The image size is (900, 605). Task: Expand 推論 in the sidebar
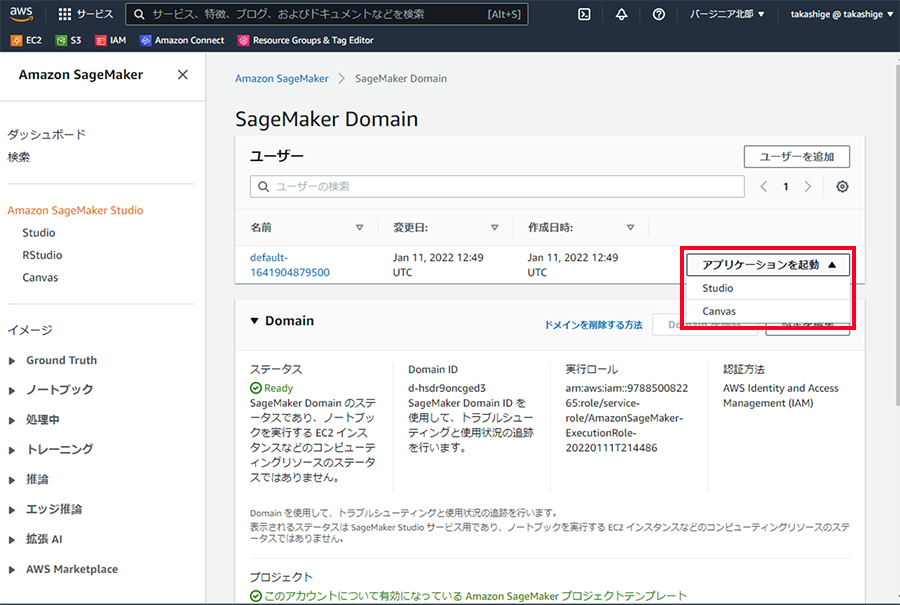pyautogui.click(x=12, y=480)
